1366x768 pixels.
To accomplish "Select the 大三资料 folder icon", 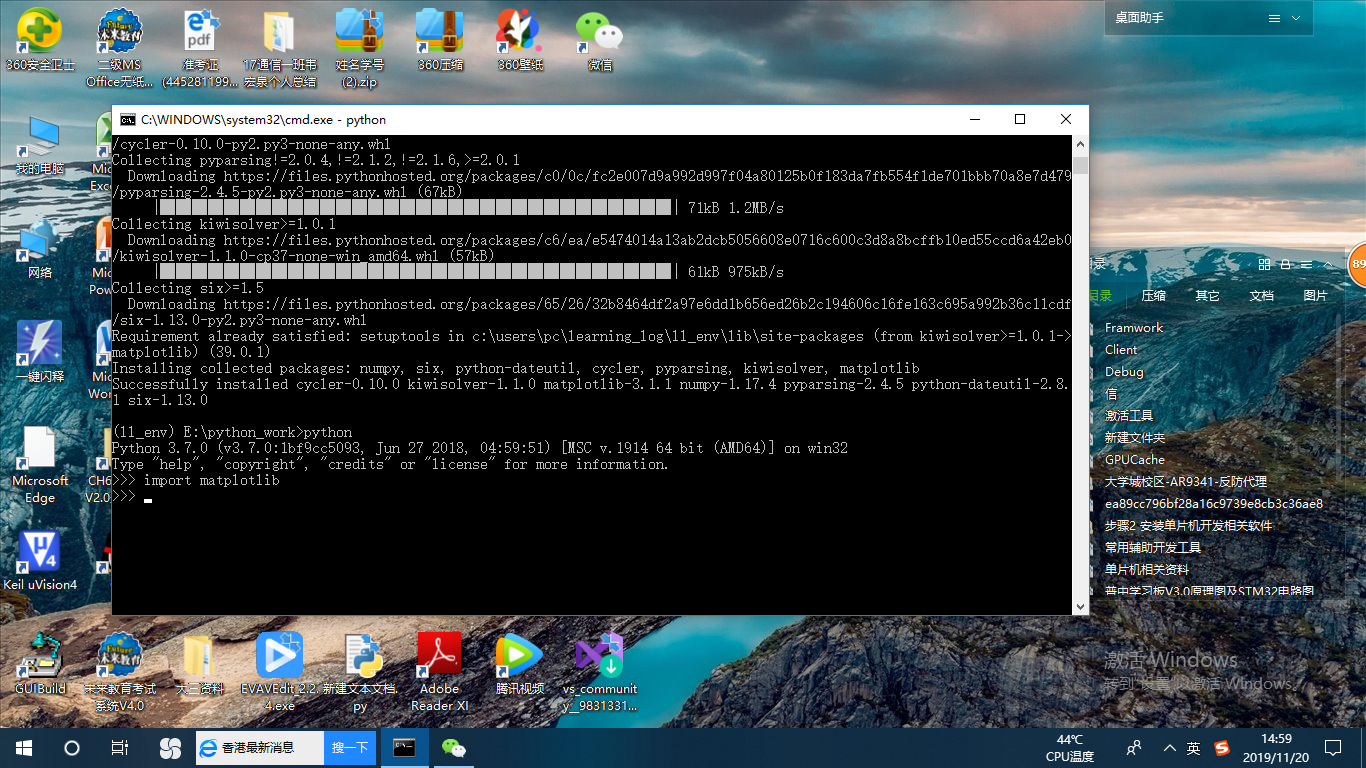I will tap(199, 664).
